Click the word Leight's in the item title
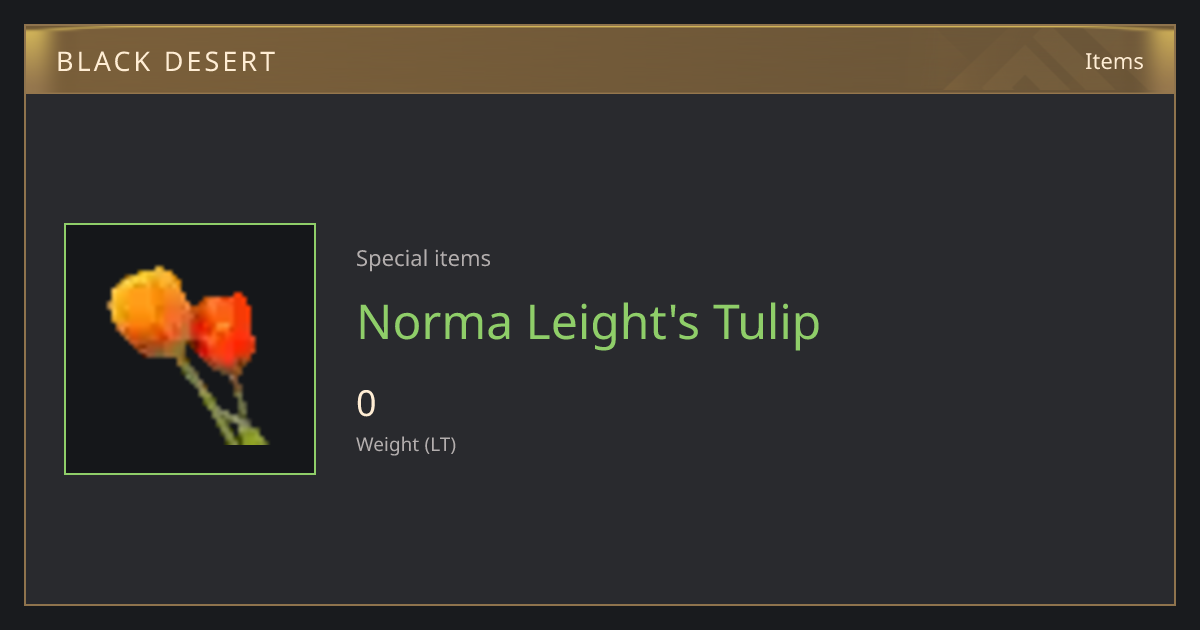The height and width of the screenshot is (630, 1200). pos(612,322)
